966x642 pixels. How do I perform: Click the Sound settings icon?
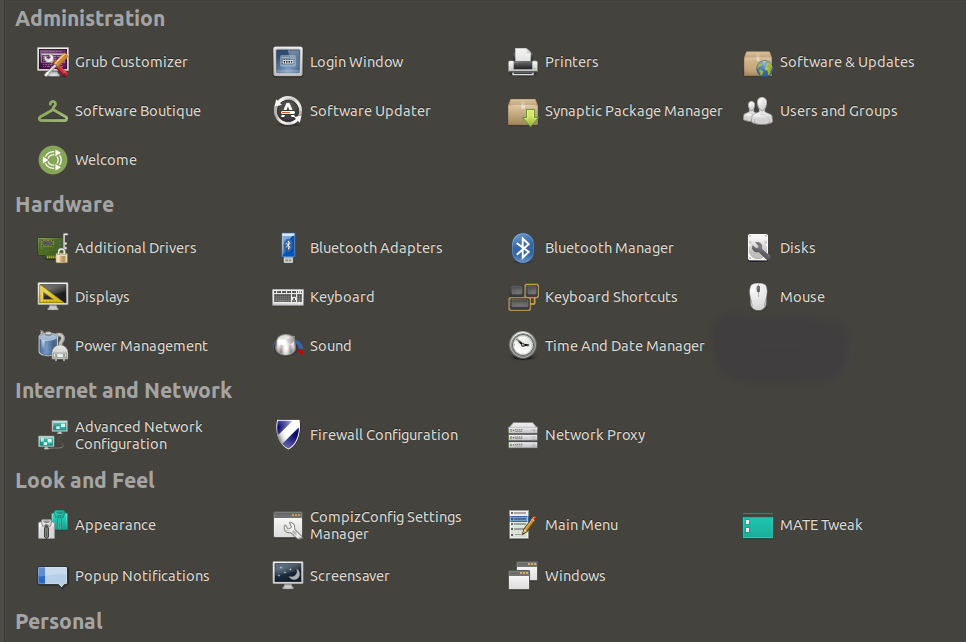point(288,346)
